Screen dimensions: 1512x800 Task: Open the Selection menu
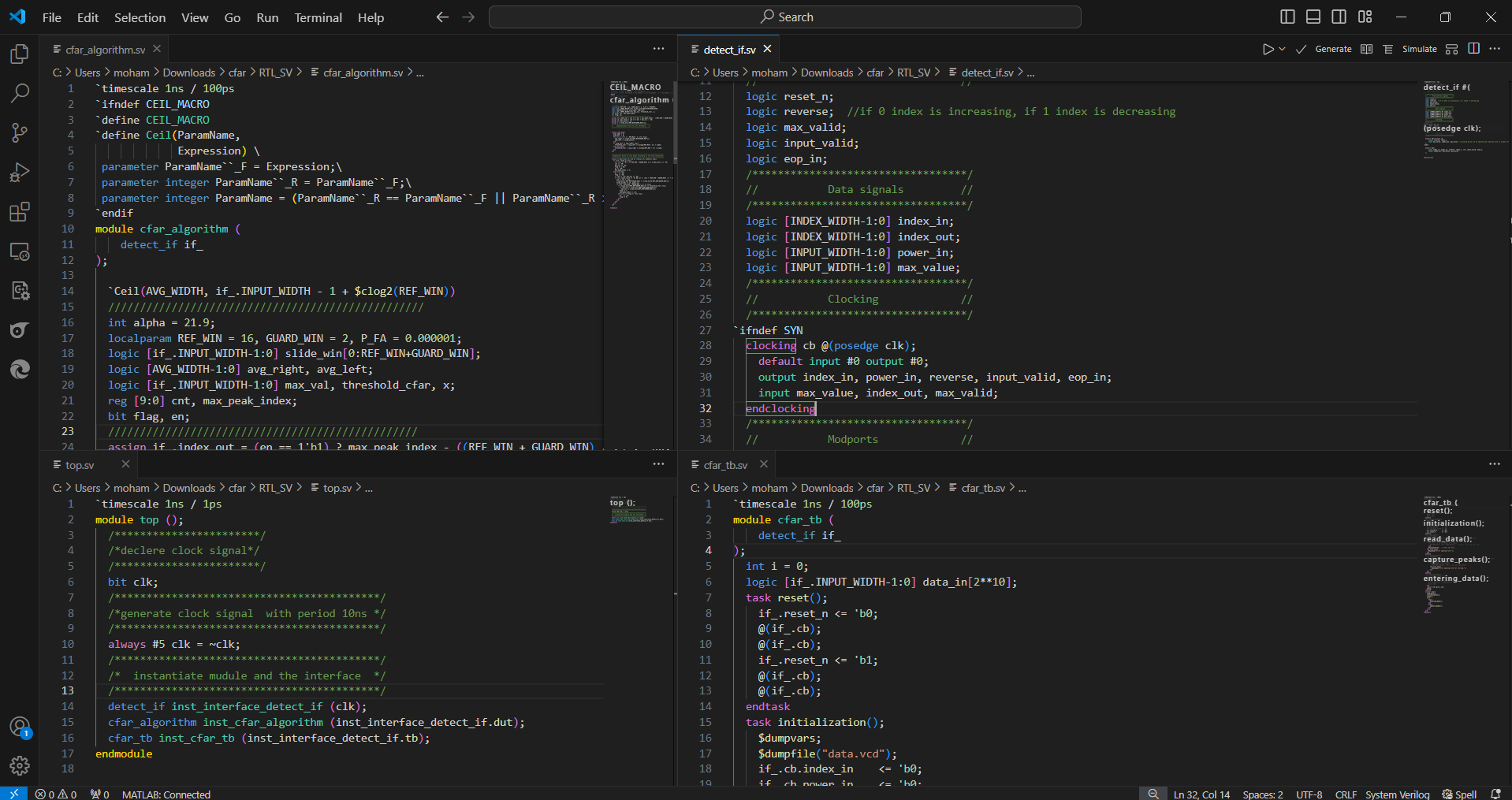coord(140,17)
